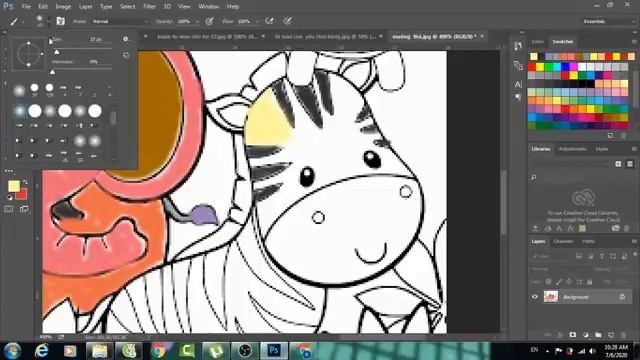Open the Layer menu

pos(85,7)
